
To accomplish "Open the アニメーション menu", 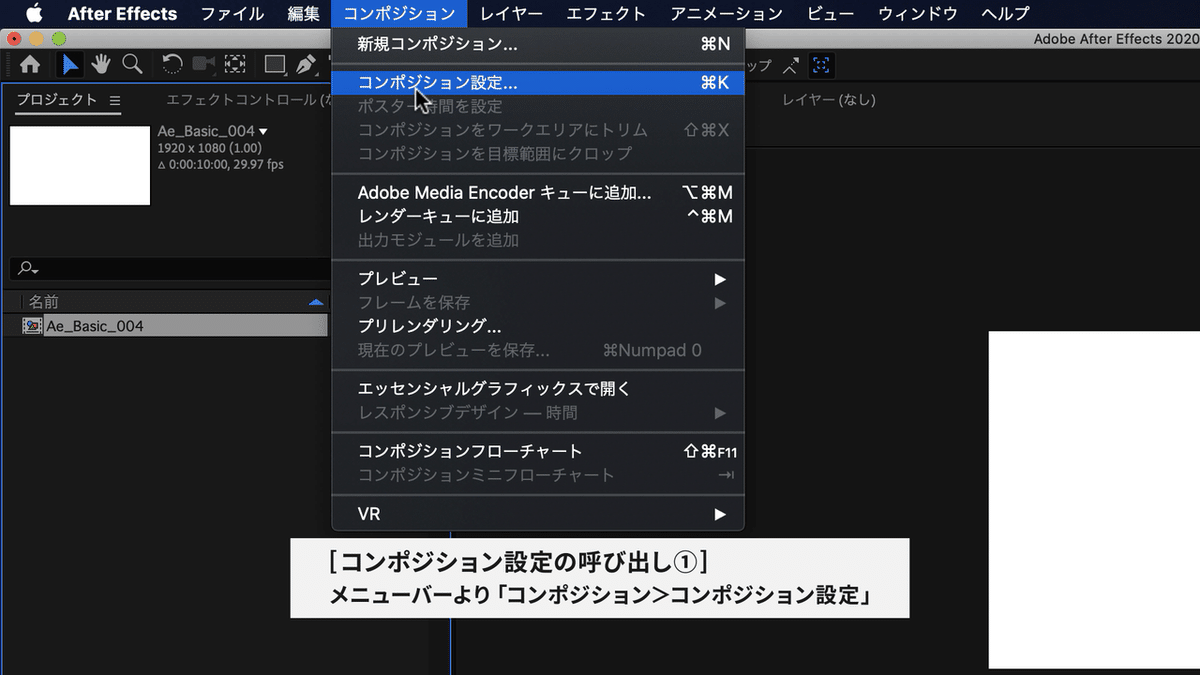I will 727,14.
